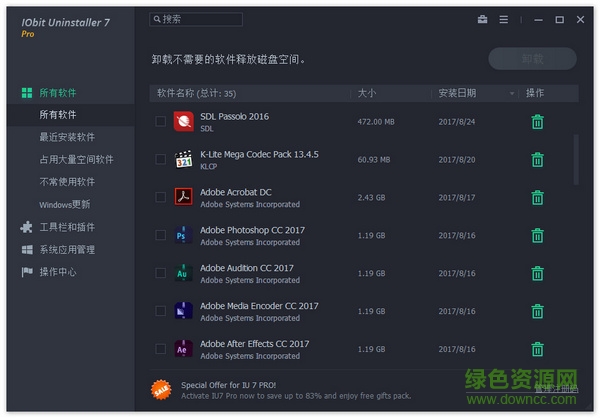600x418 pixels.
Task: Click the 2017/8/20 install date
Action: (457, 160)
